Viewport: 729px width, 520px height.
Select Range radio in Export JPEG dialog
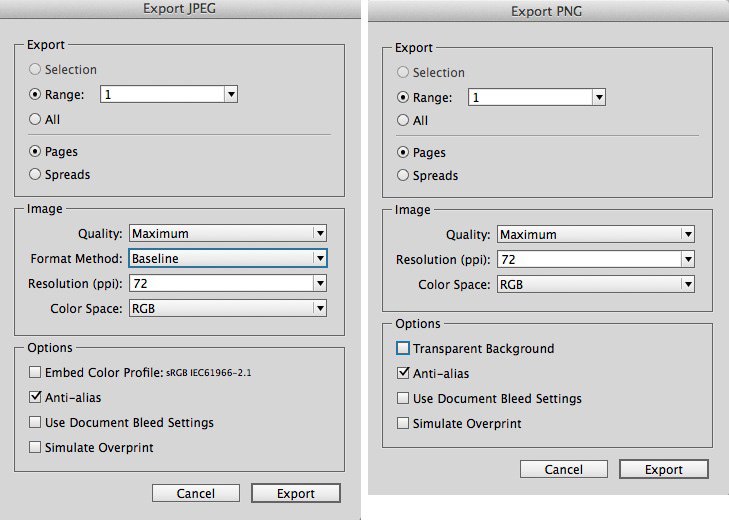(35, 94)
